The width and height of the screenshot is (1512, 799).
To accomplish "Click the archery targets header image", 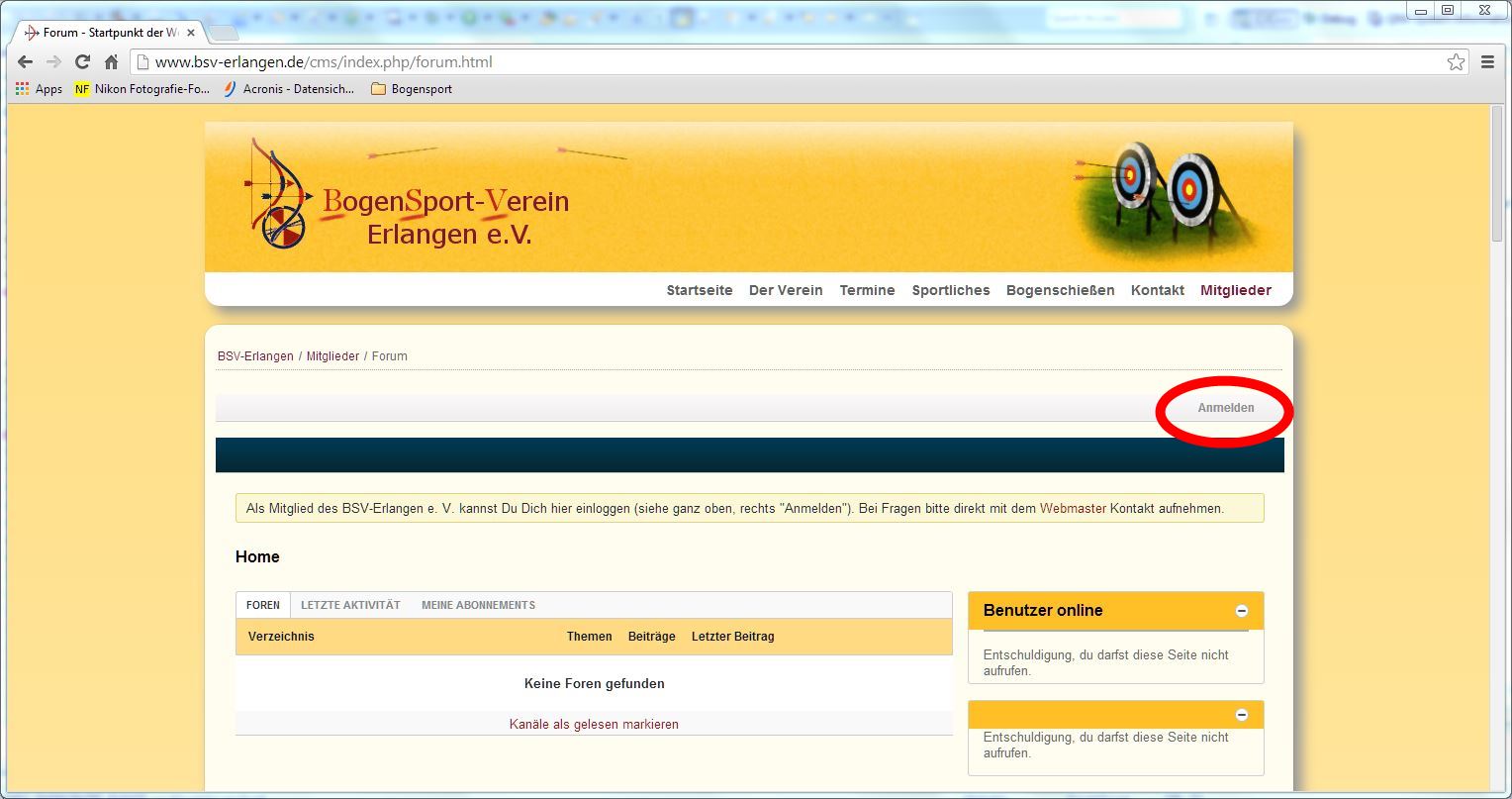I will tap(1168, 199).
